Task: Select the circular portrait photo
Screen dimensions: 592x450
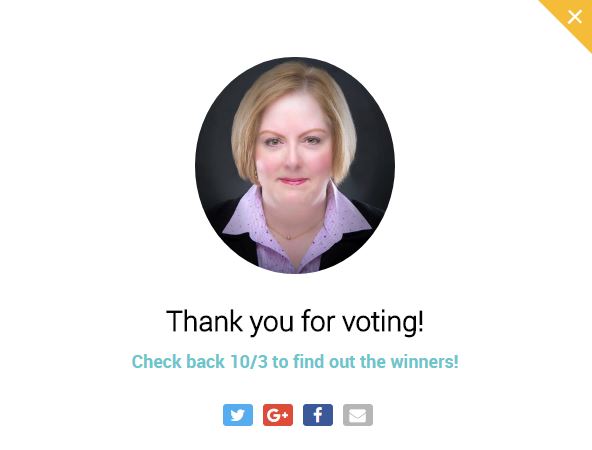Action: click(x=295, y=165)
